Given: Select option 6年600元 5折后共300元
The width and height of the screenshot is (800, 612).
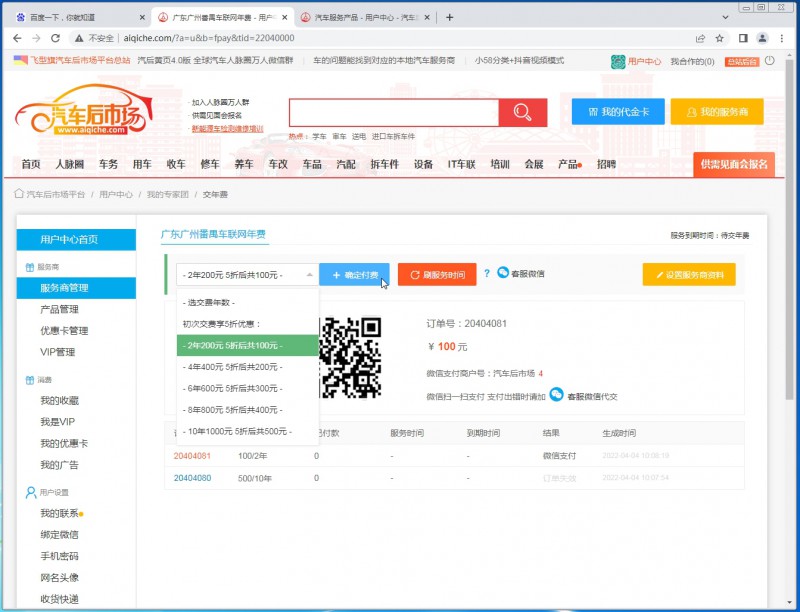Looking at the screenshot, I should 247,388.
